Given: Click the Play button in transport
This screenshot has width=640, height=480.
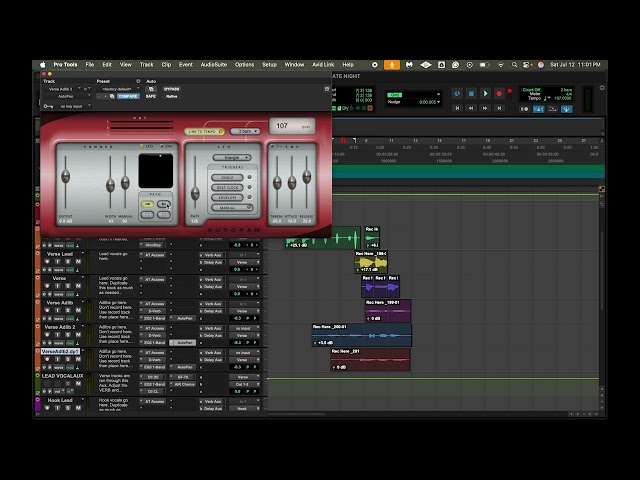Looking at the screenshot, I should (485, 93).
